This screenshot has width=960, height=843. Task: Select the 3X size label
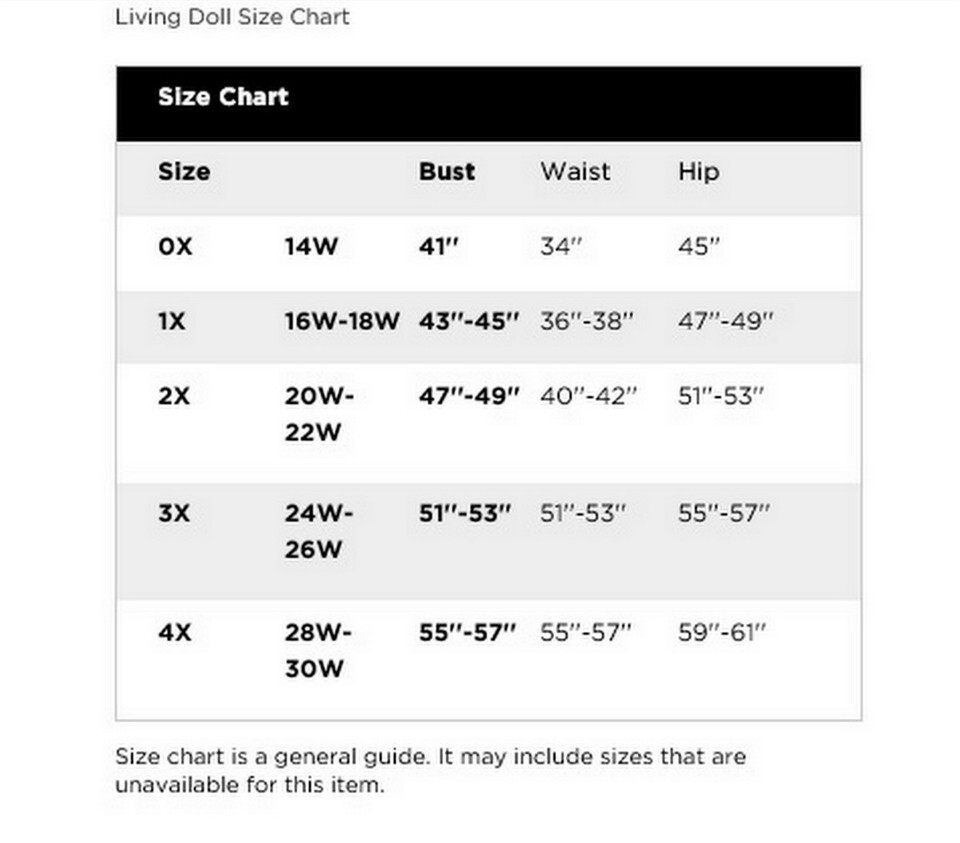click(174, 513)
